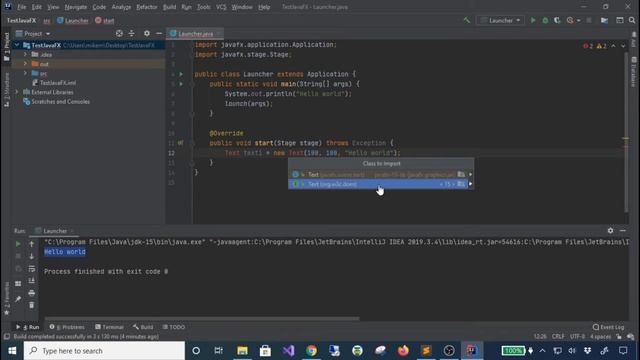Click the Launcher breadcrumb in navigation bar
Image resolution: width=640 pixels, height=360 pixels.
click(73, 20)
